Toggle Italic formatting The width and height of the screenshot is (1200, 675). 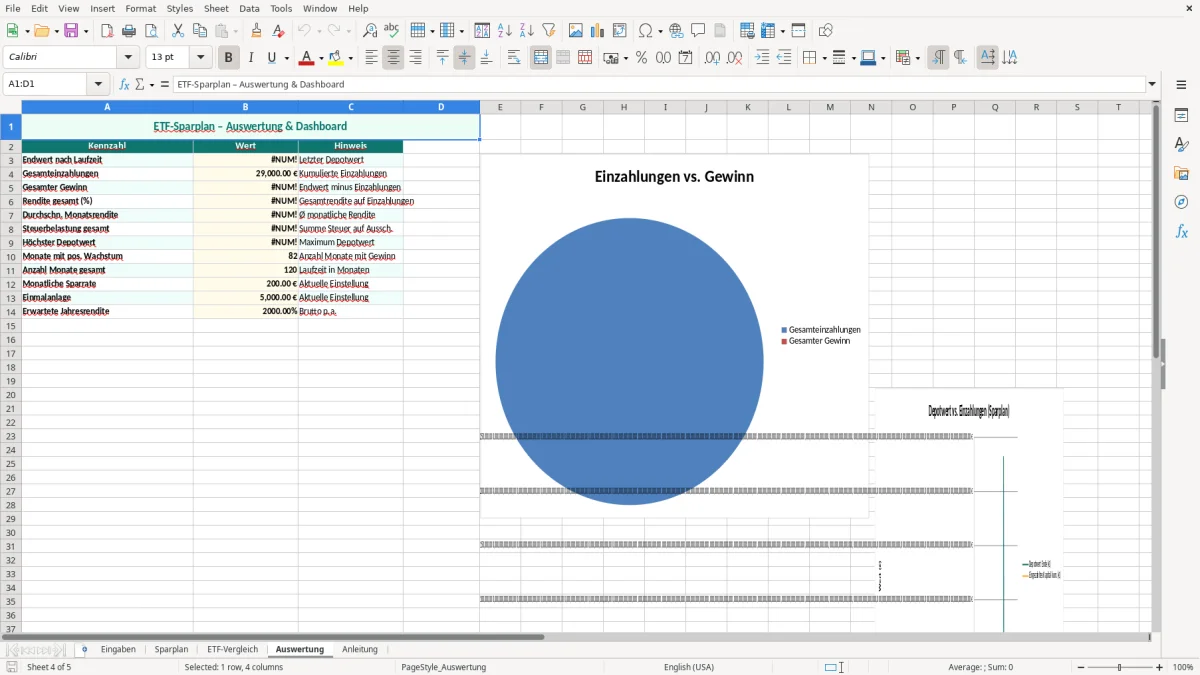pyautogui.click(x=251, y=58)
